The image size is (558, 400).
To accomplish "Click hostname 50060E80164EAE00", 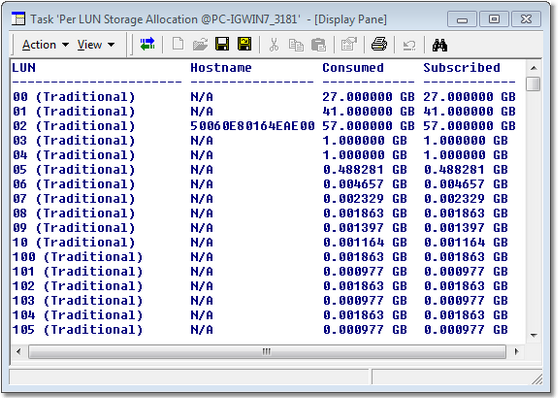I will point(252,126).
